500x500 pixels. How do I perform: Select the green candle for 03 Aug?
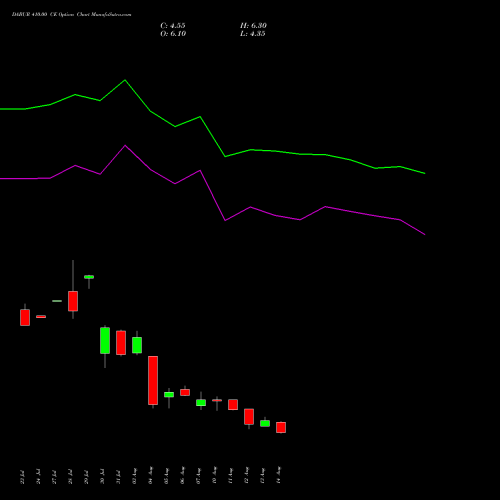point(137,345)
